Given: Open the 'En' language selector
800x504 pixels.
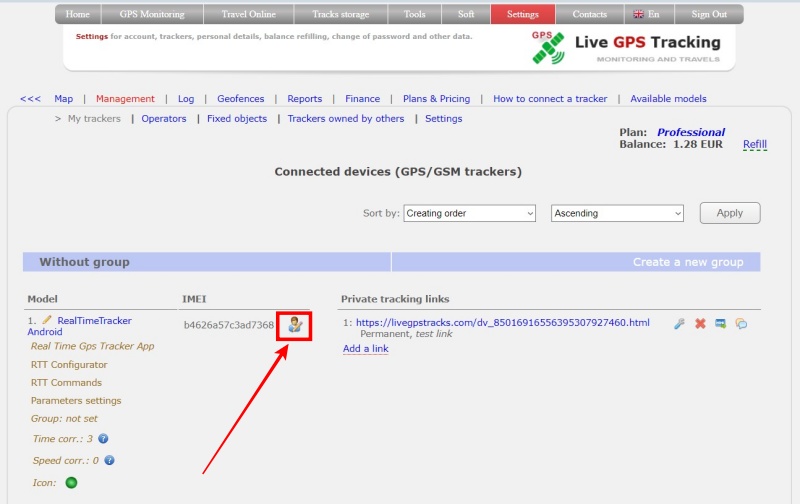Looking at the screenshot, I should [646, 15].
